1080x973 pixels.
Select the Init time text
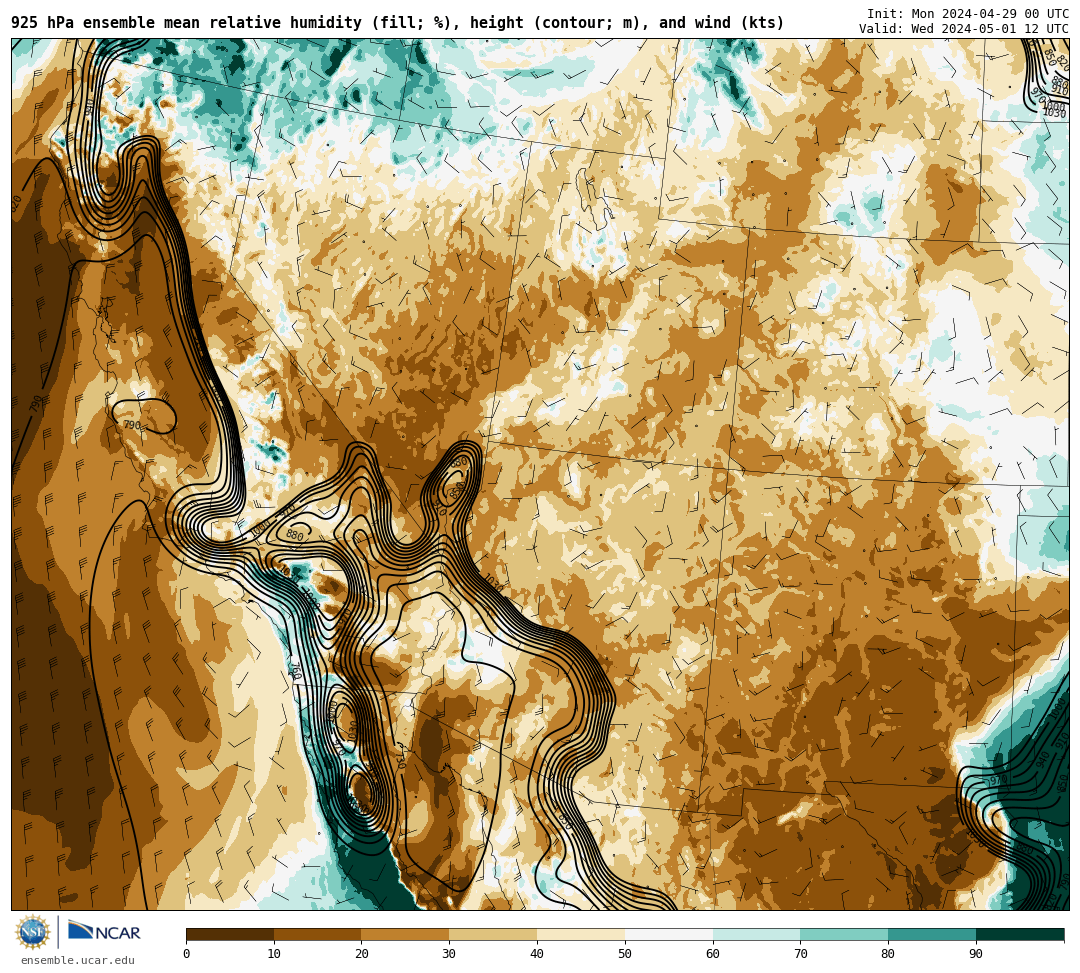[x=968, y=14]
